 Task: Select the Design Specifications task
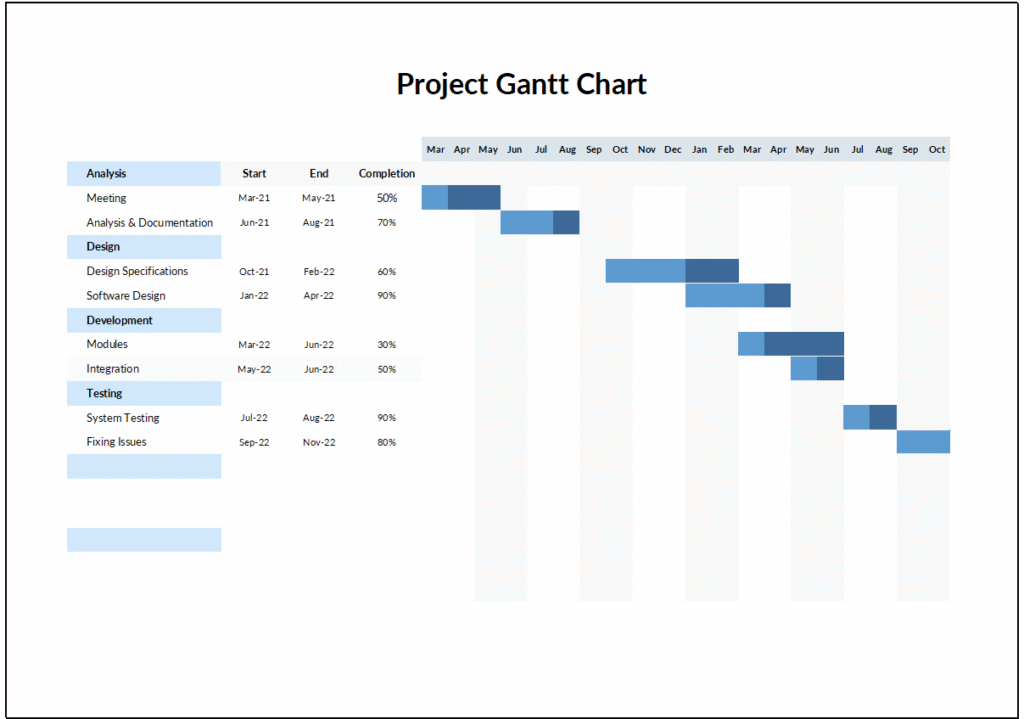(x=135, y=271)
